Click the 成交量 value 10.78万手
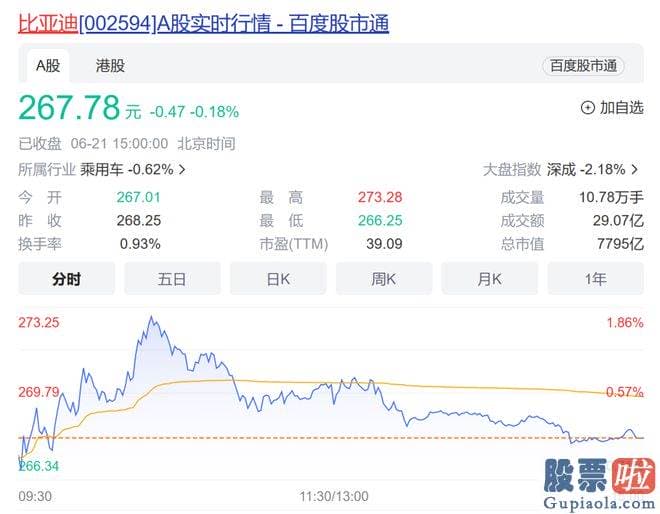The image size is (660, 514). (x=611, y=197)
